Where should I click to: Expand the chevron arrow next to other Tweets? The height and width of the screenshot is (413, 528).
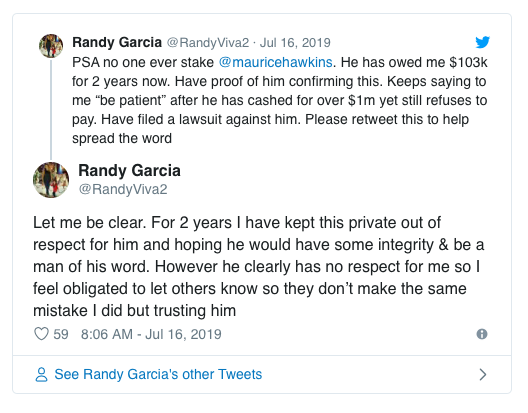pyautogui.click(x=483, y=374)
